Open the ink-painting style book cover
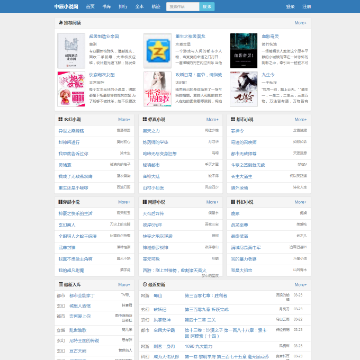 pos(244,89)
